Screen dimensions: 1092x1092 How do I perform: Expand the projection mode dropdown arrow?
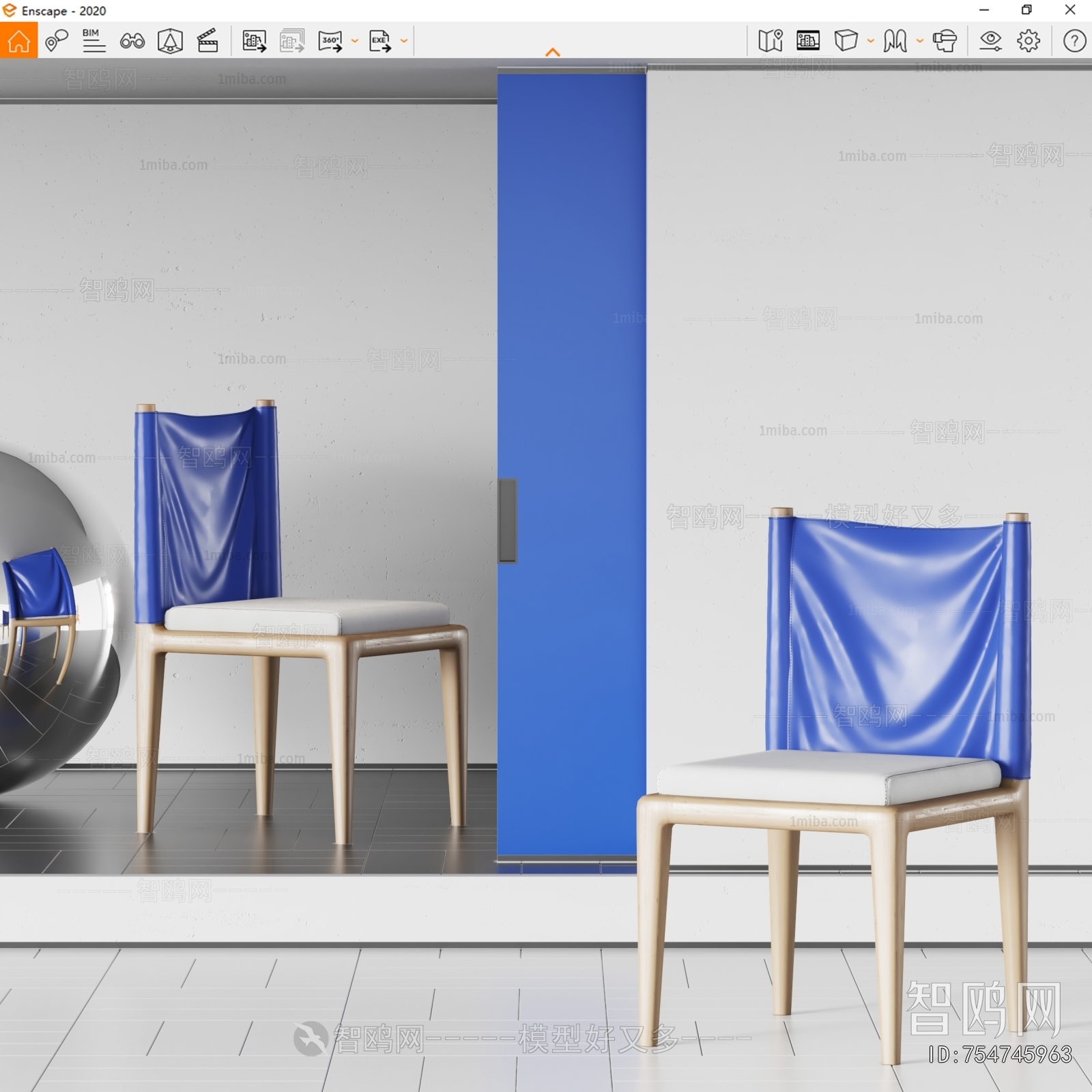coord(871,41)
